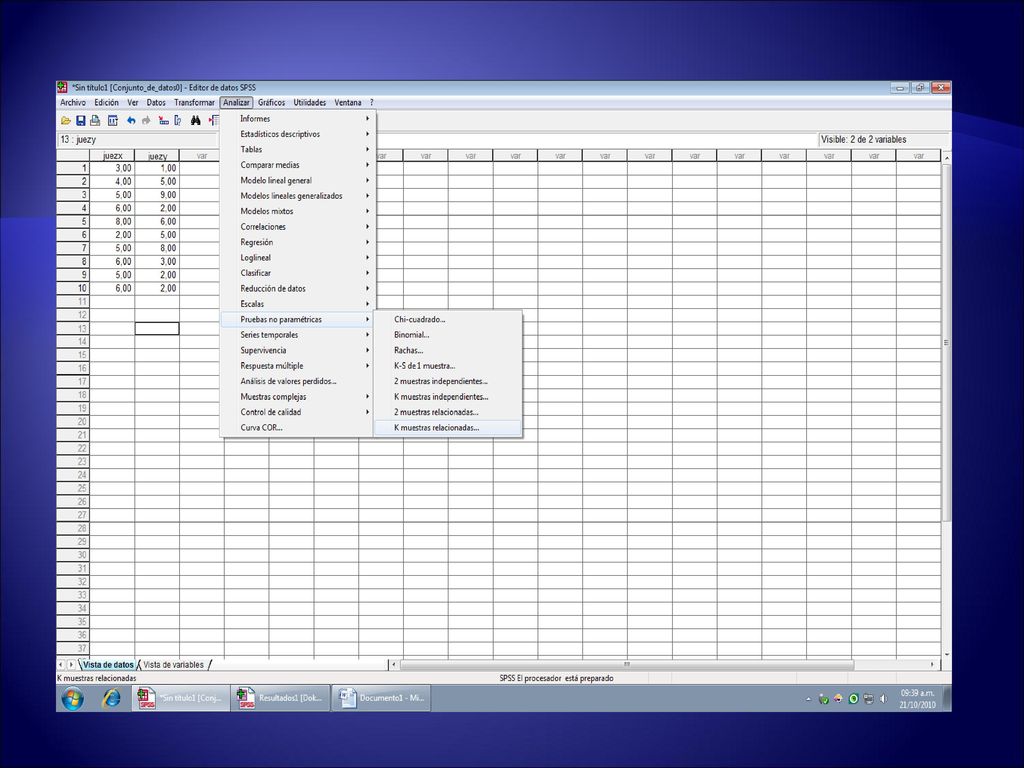Expand the Control de calidad submenu arrow
The height and width of the screenshot is (768, 1024).
367,412
